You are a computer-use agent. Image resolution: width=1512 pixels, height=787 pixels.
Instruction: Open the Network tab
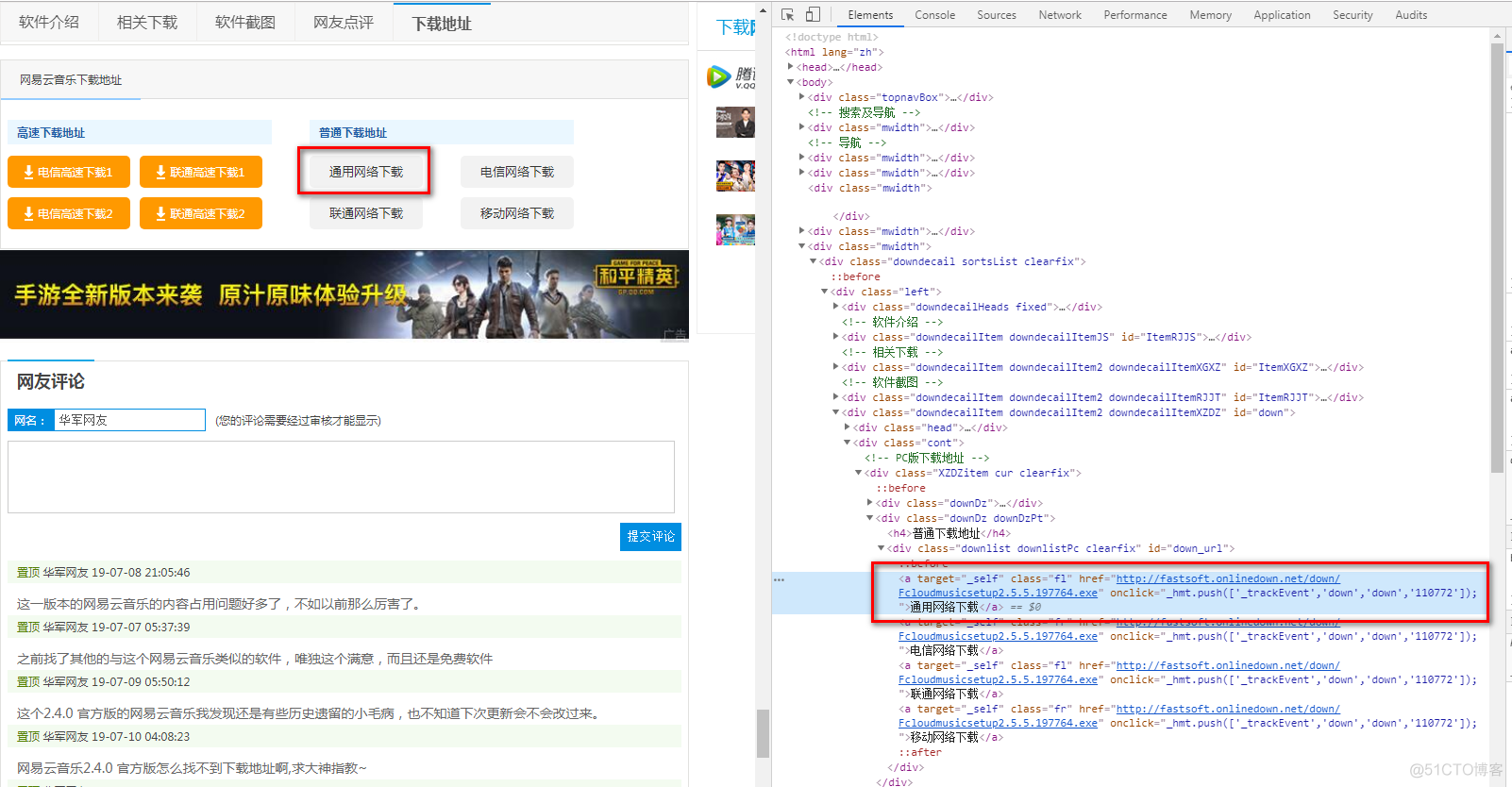coord(1060,15)
